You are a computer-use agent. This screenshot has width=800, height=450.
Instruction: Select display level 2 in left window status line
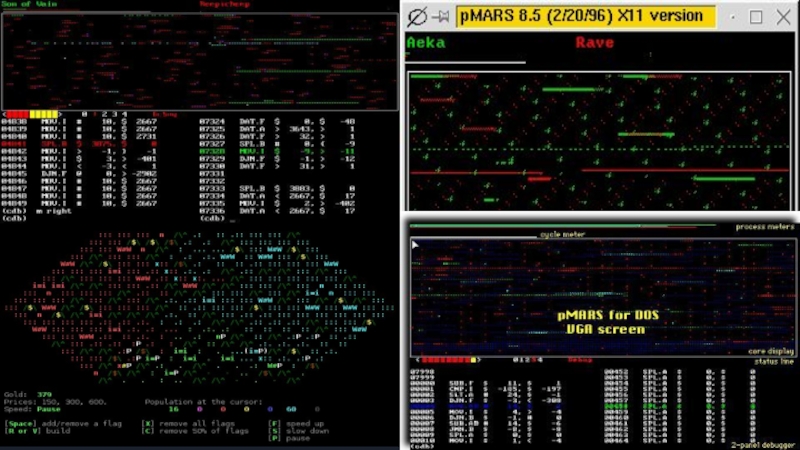105,114
